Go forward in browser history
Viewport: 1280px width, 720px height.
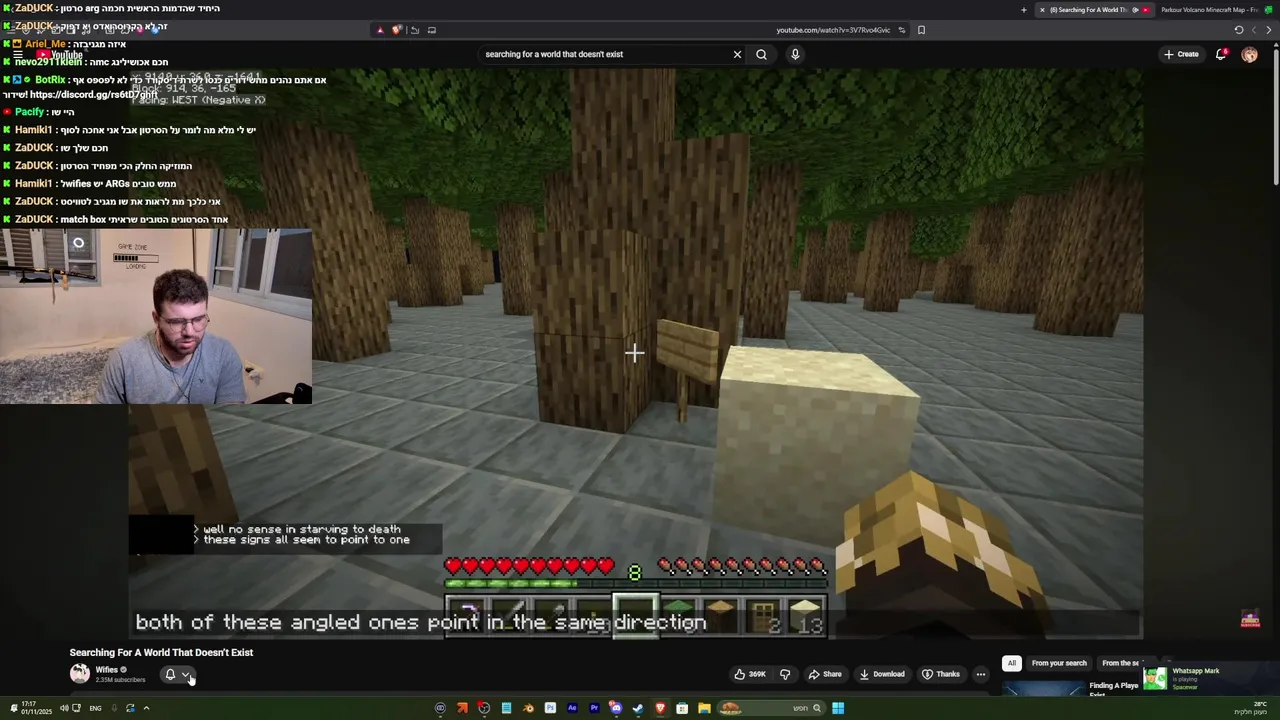(x=1254, y=30)
